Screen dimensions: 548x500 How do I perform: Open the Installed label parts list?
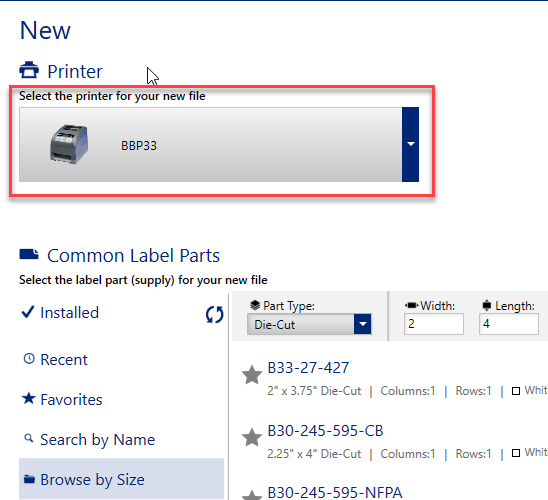(70, 312)
